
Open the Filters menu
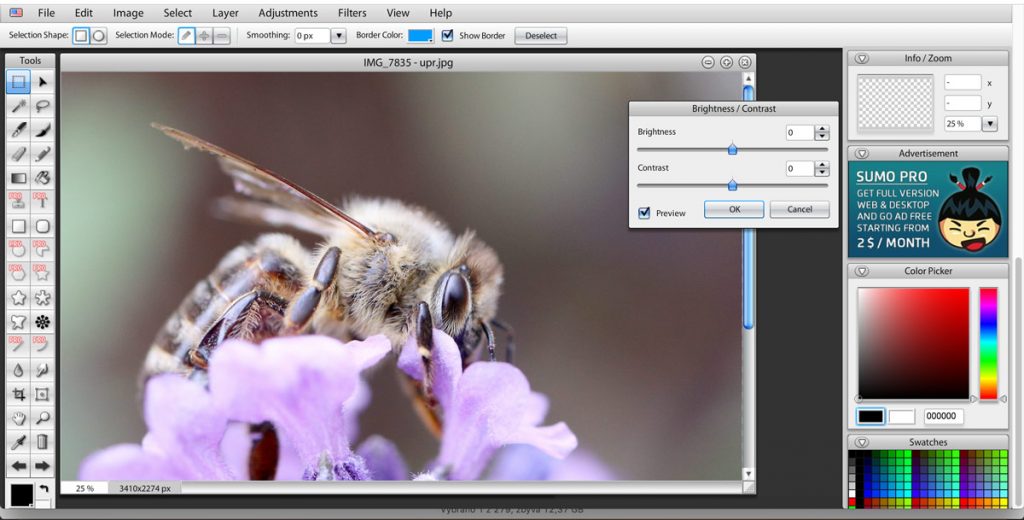[x=352, y=13]
